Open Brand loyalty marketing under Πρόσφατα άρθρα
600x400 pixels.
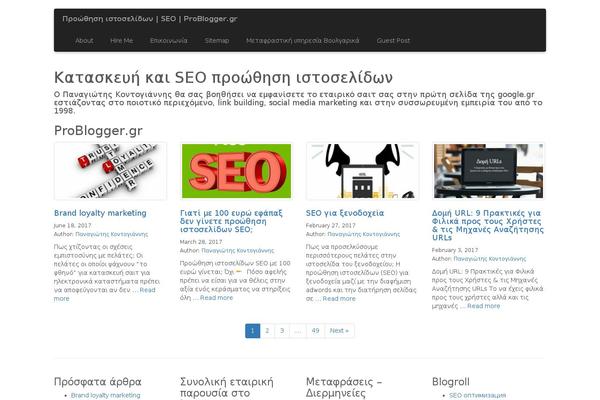tap(106, 395)
